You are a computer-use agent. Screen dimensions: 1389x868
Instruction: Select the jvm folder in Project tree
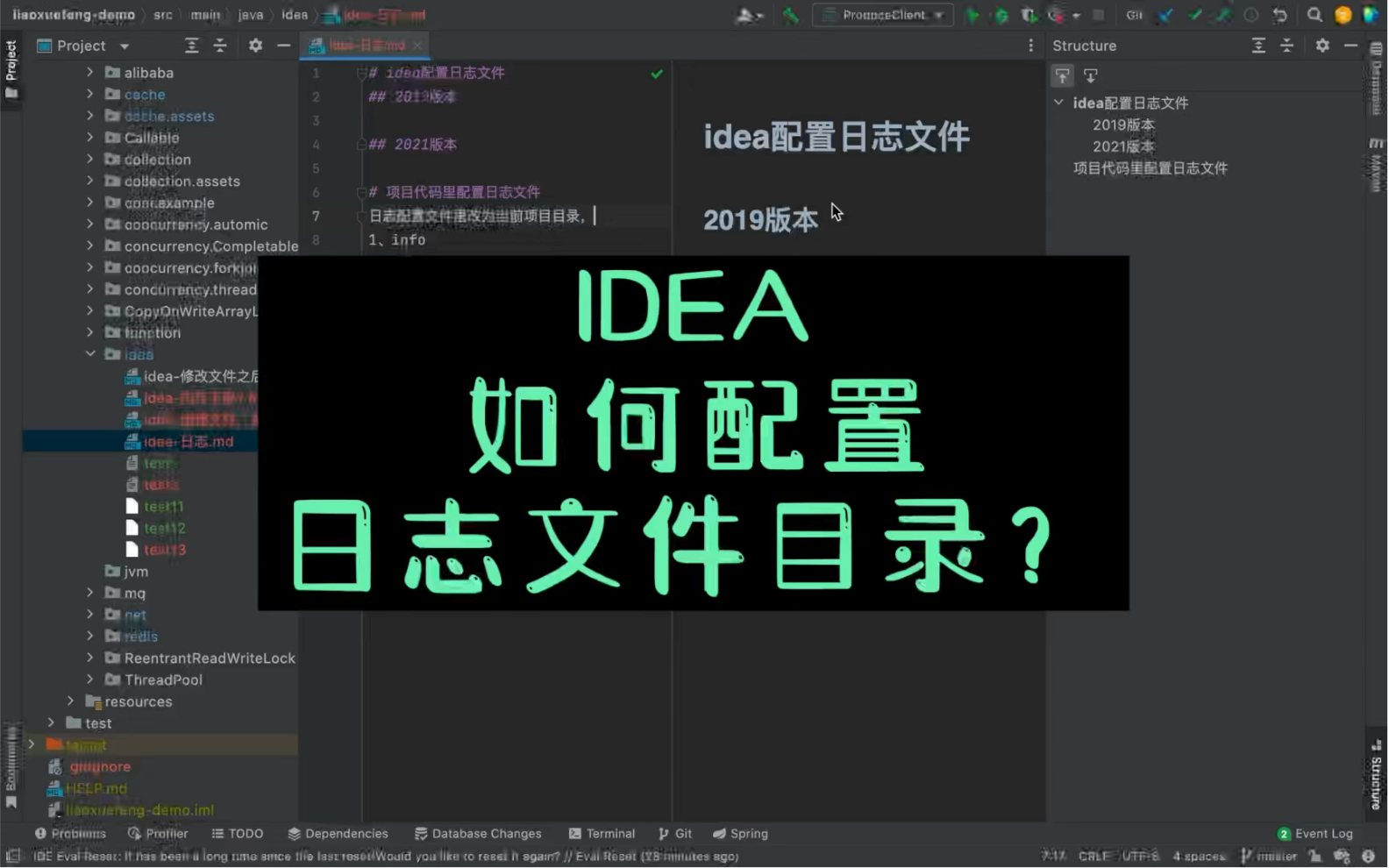(136, 571)
